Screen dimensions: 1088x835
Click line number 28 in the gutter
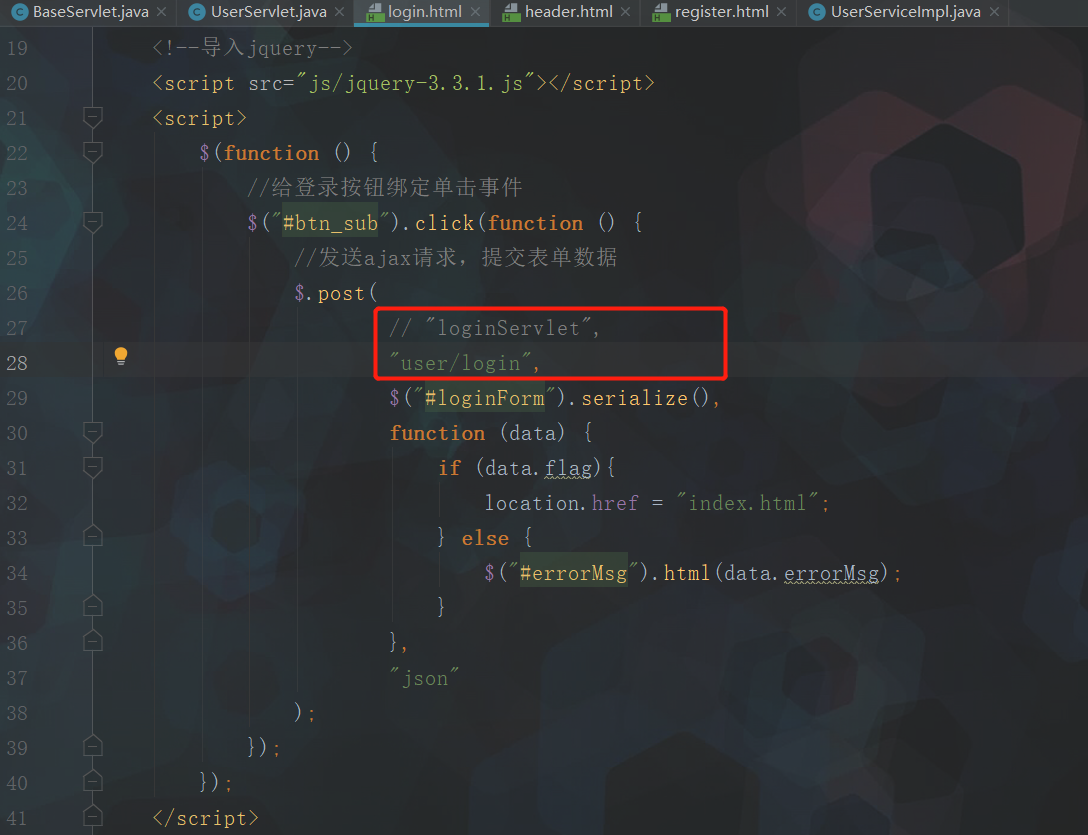click(x=17, y=363)
